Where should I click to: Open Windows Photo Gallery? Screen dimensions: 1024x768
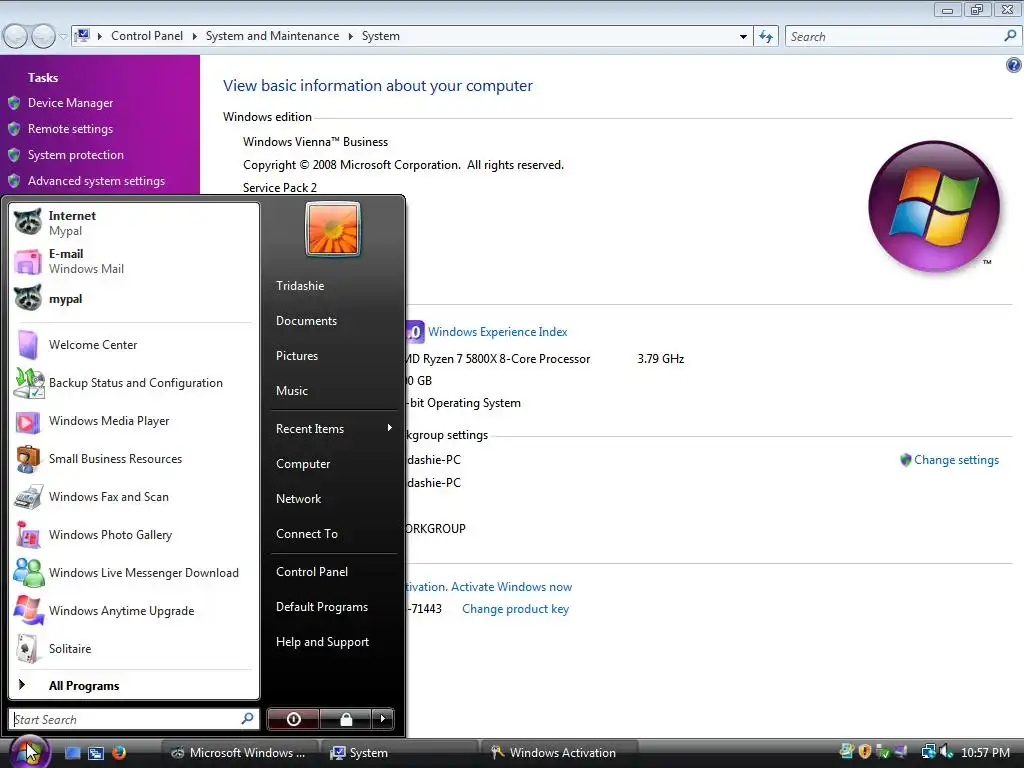[134, 534]
